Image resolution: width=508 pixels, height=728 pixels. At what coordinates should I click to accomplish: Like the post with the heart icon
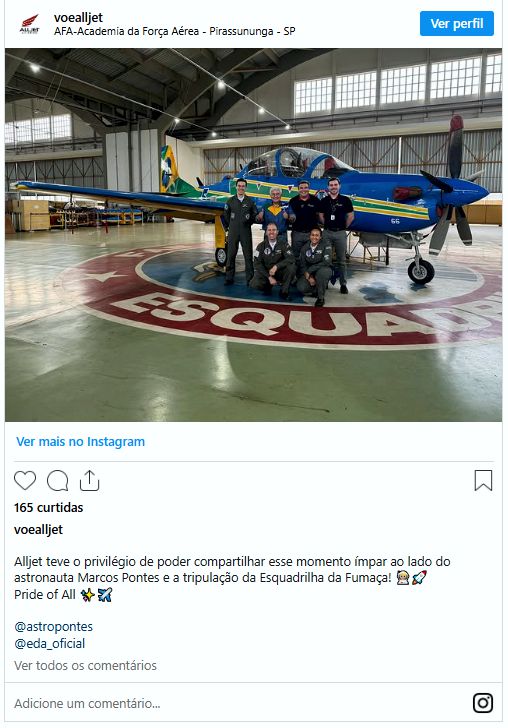point(25,481)
